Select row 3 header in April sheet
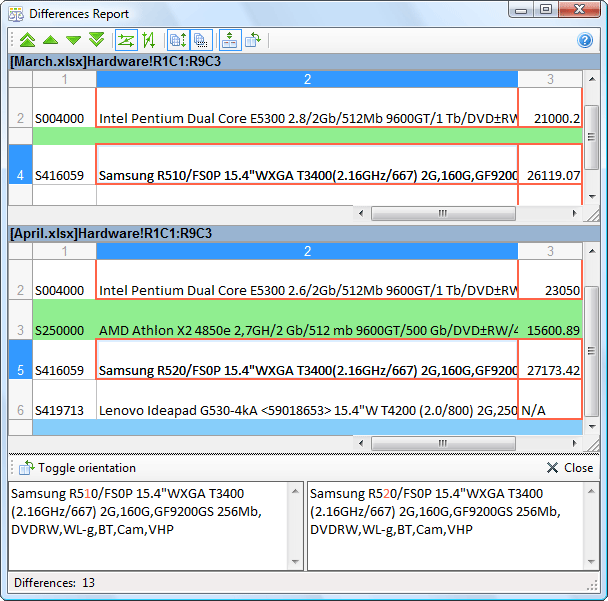The image size is (608, 601). (x=21, y=319)
